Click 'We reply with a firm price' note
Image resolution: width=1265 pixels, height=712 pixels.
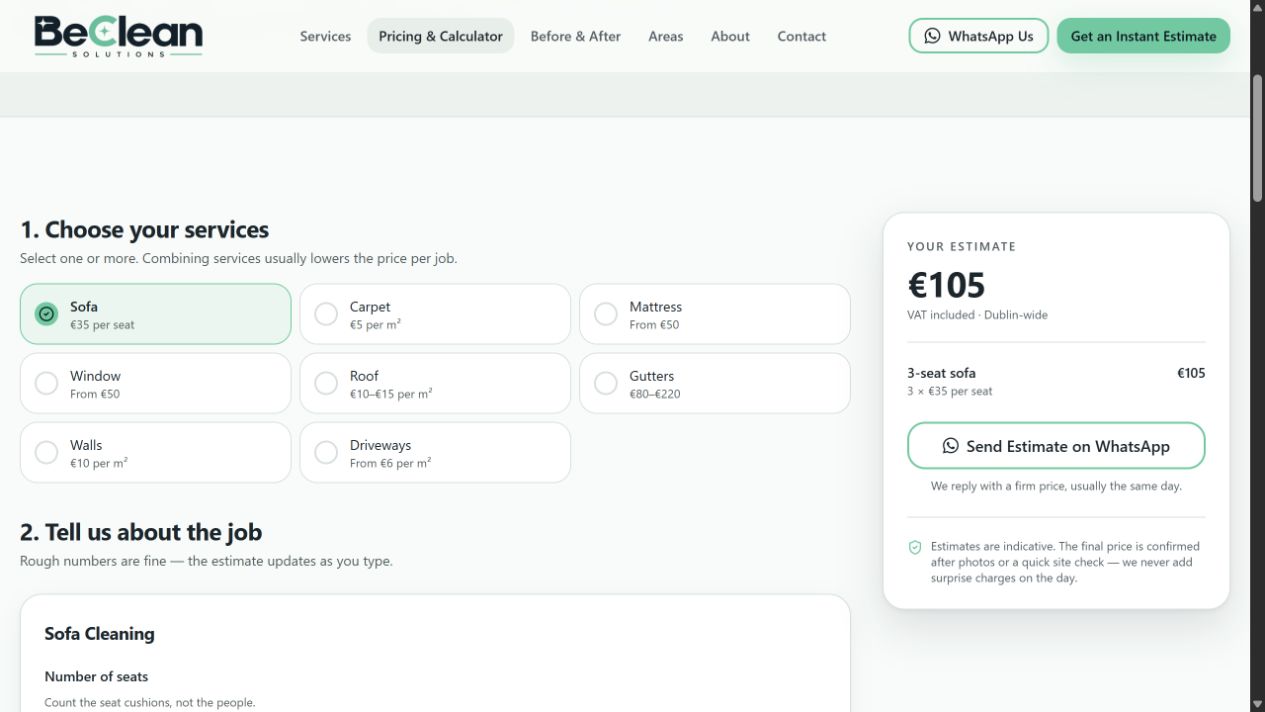coord(1056,486)
